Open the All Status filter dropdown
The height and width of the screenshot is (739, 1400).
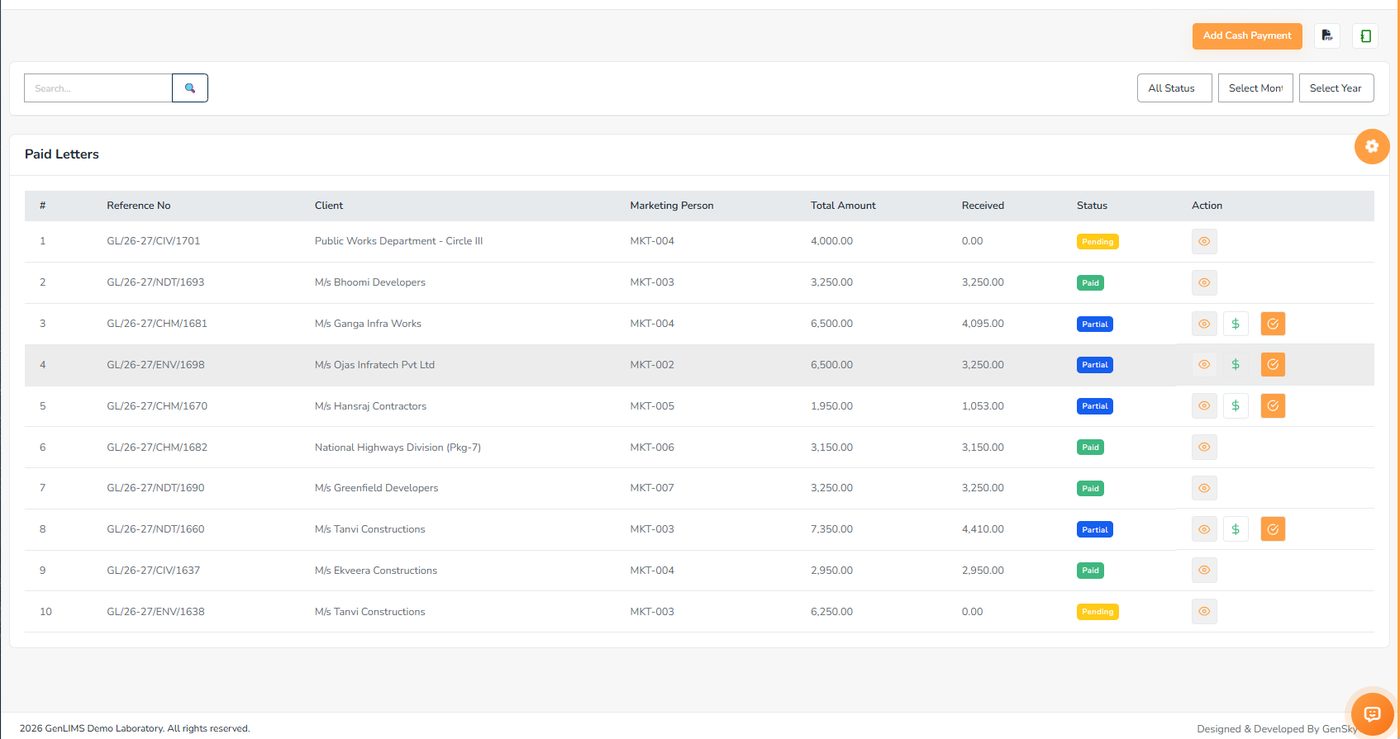(1174, 88)
